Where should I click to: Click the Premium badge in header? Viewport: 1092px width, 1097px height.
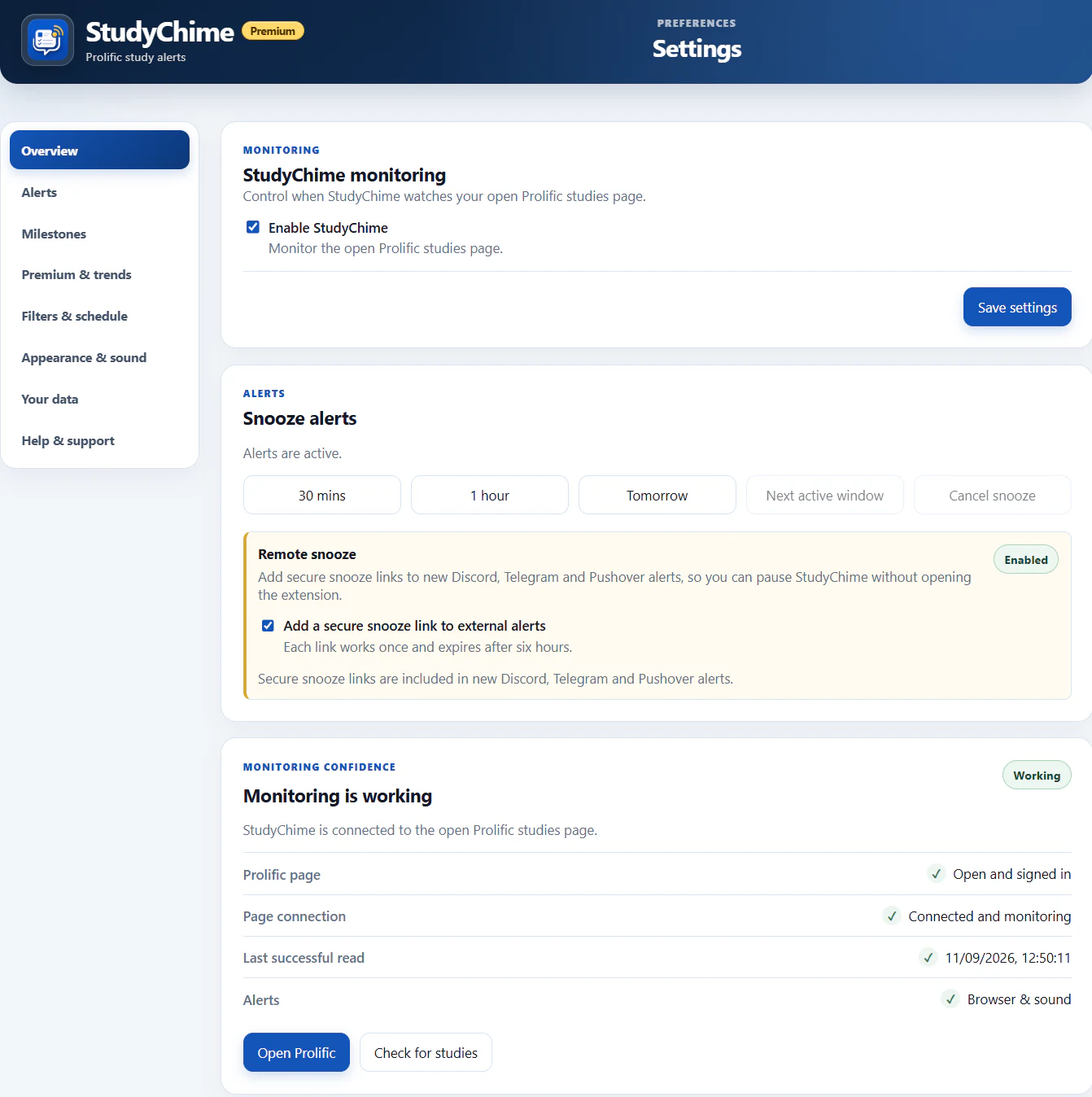273,31
